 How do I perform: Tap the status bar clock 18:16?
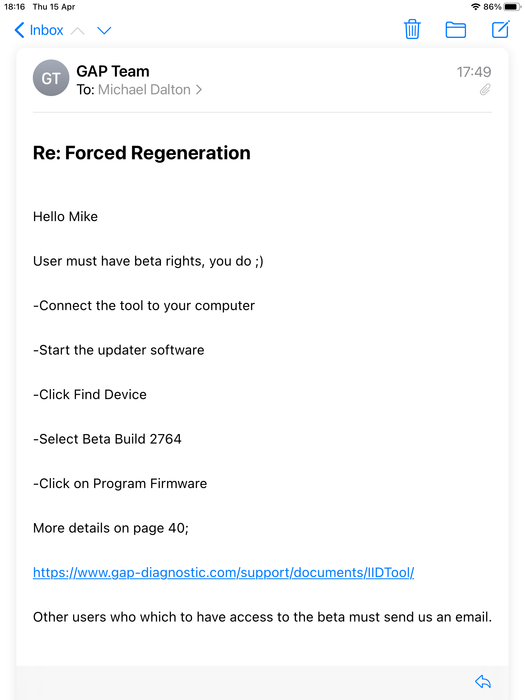tap(14, 7)
